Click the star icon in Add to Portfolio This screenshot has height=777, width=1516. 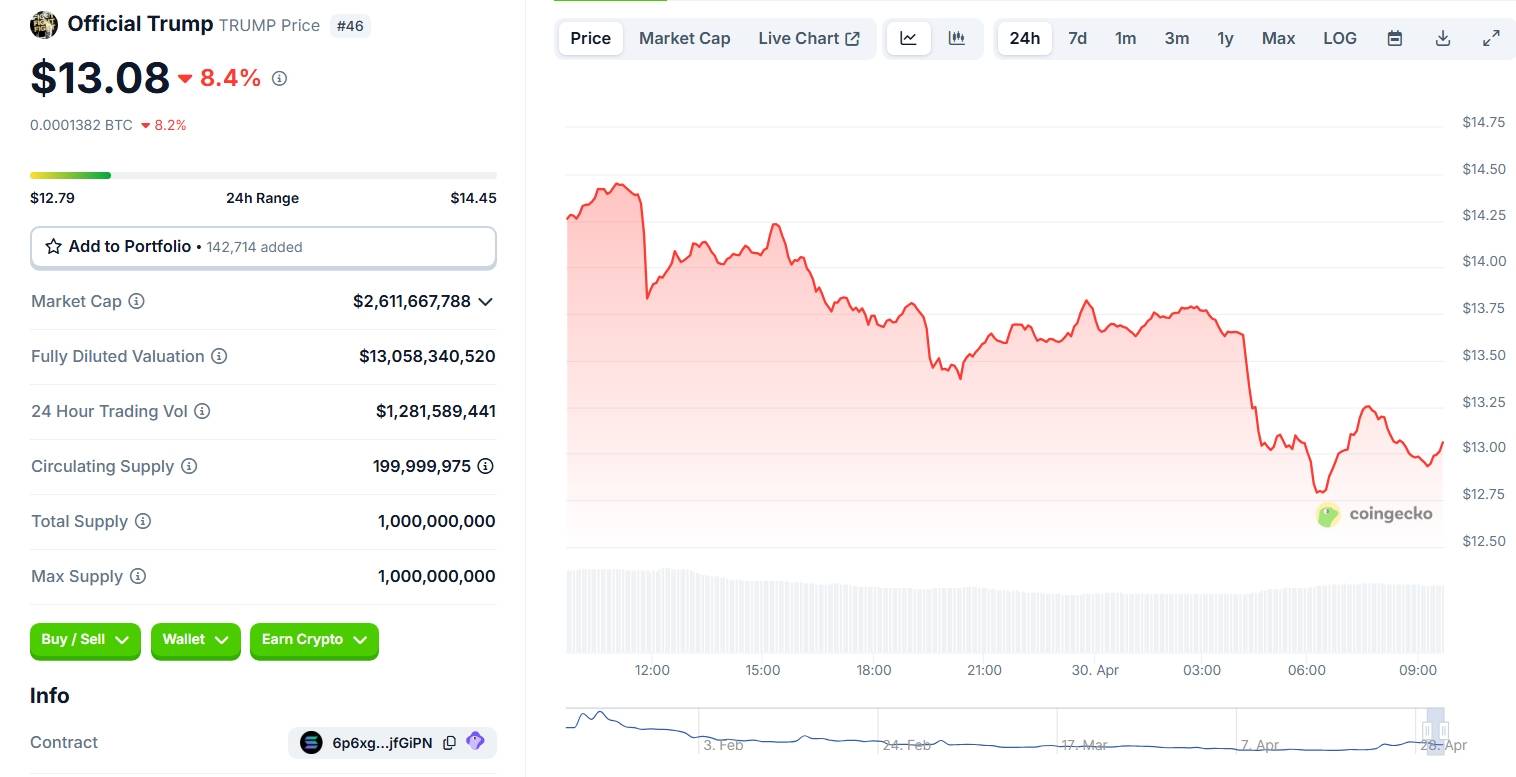(x=54, y=246)
